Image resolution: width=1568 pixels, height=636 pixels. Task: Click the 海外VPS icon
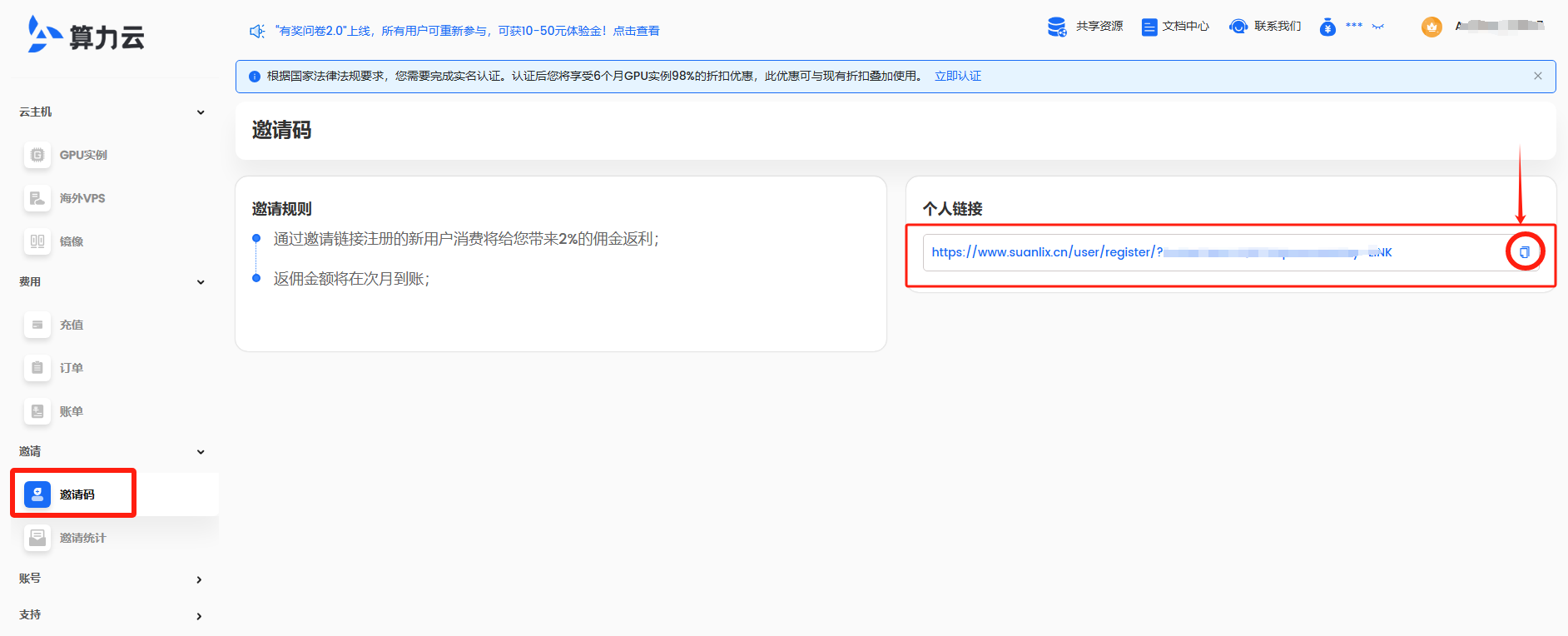[37, 198]
